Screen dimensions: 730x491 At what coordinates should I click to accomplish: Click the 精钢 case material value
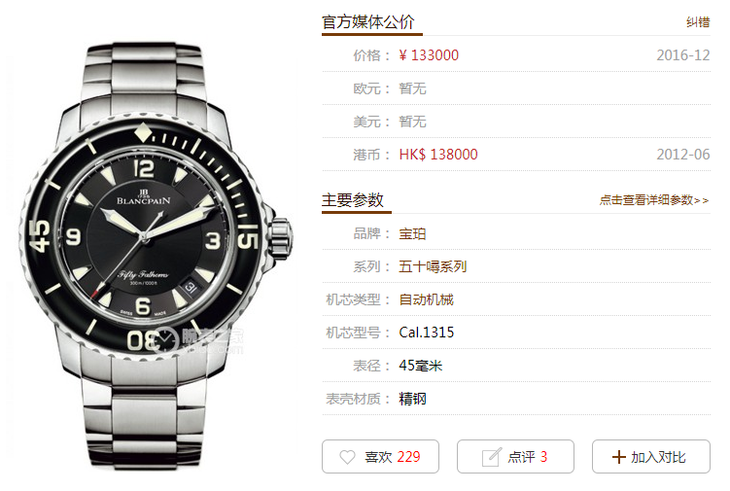click(412, 398)
